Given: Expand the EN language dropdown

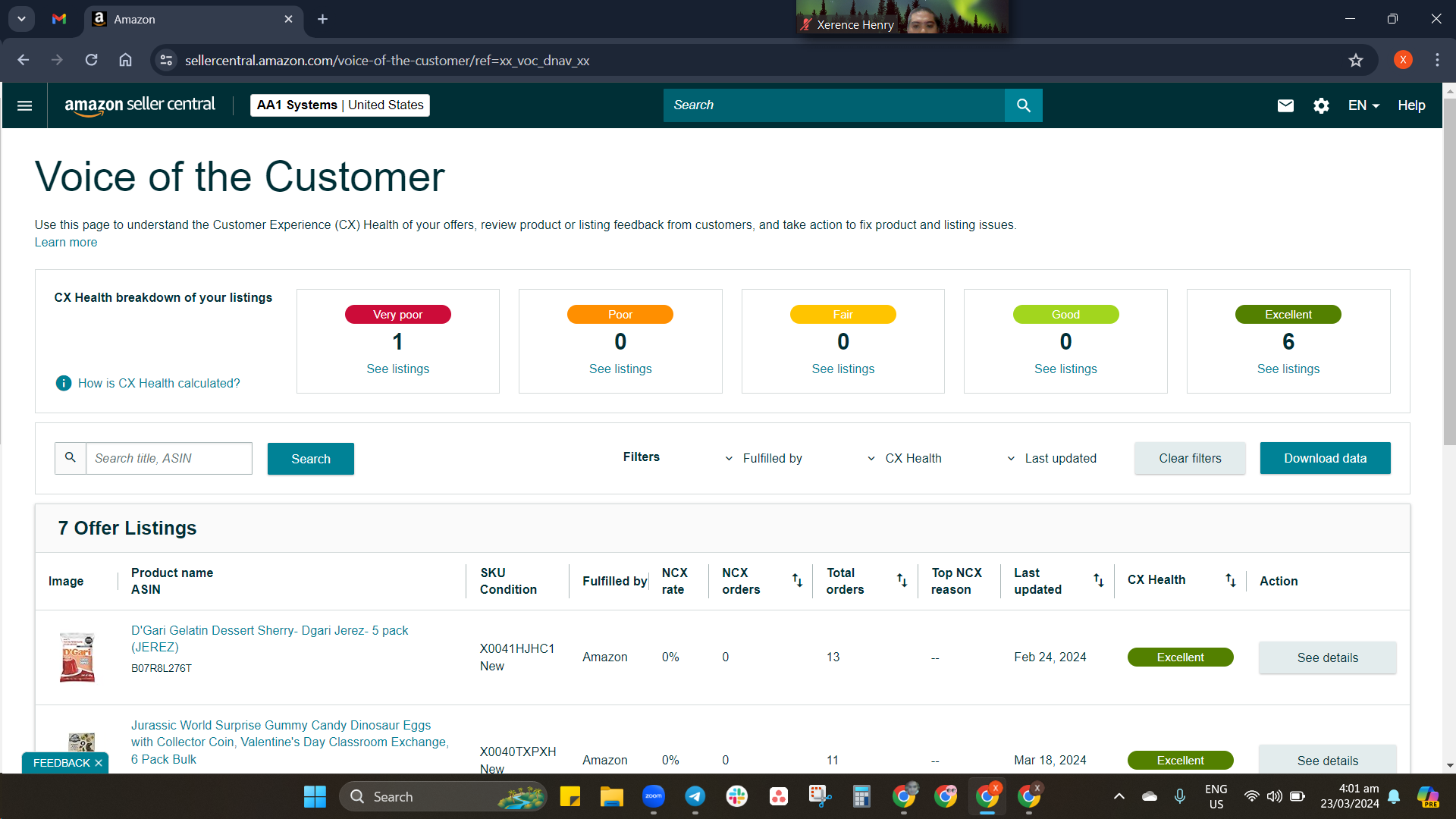Looking at the screenshot, I should [x=1363, y=105].
